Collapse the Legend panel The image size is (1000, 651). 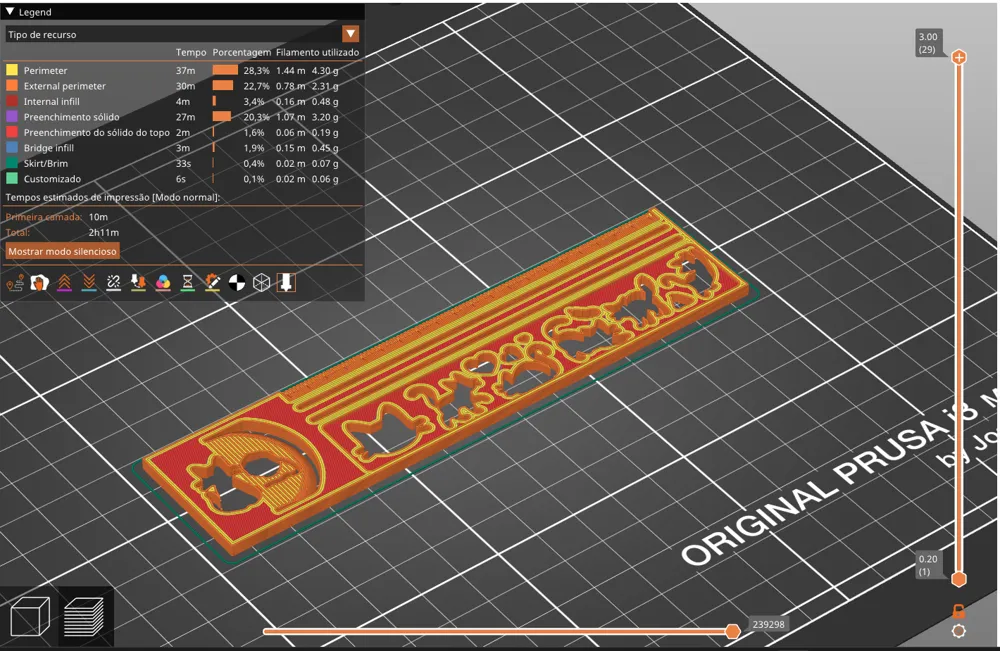click(x=10, y=12)
